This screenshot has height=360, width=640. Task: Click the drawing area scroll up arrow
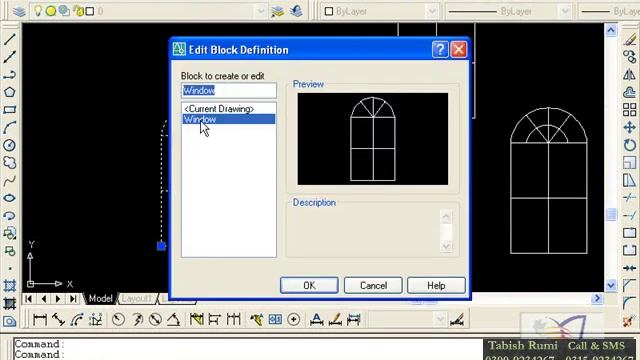point(611,30)
